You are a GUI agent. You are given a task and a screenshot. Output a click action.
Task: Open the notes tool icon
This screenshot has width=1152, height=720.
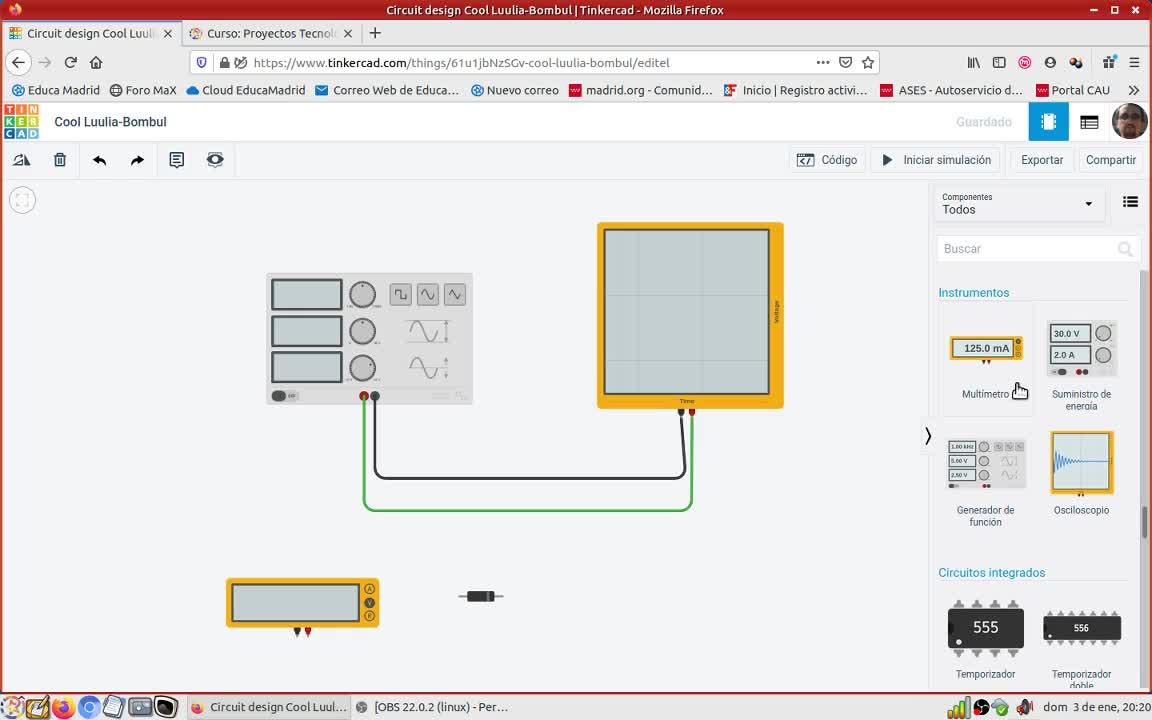tap(177, 160)
